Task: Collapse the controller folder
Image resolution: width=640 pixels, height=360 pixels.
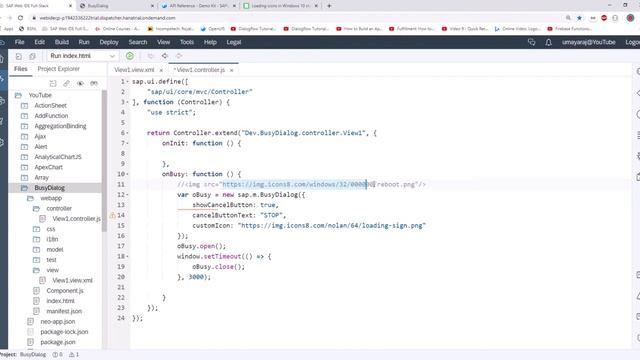Action: click(x=36, y=209)
